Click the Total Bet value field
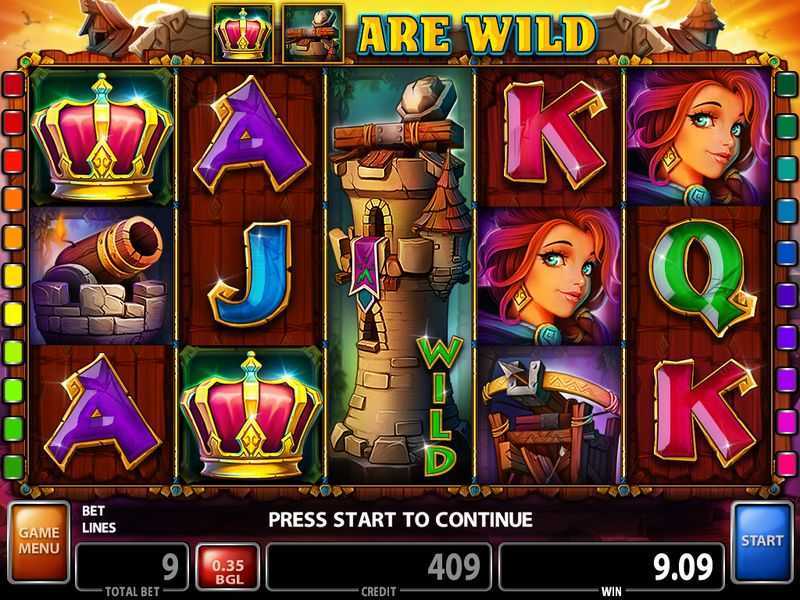Screen dimensions: 800x600 (x=133, y=566)
